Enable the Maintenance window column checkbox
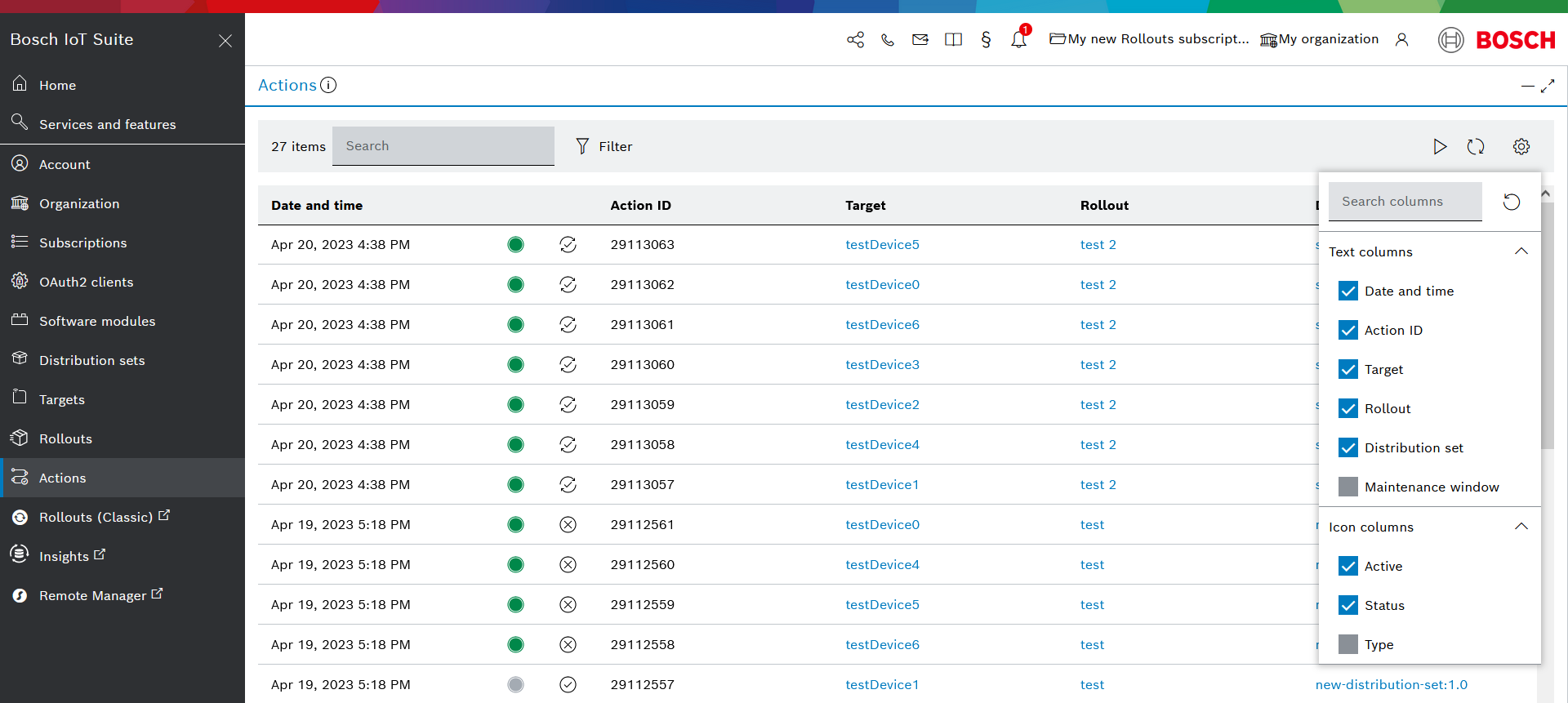Viewport: 1568px width, 703px height. pos(1348,487)
